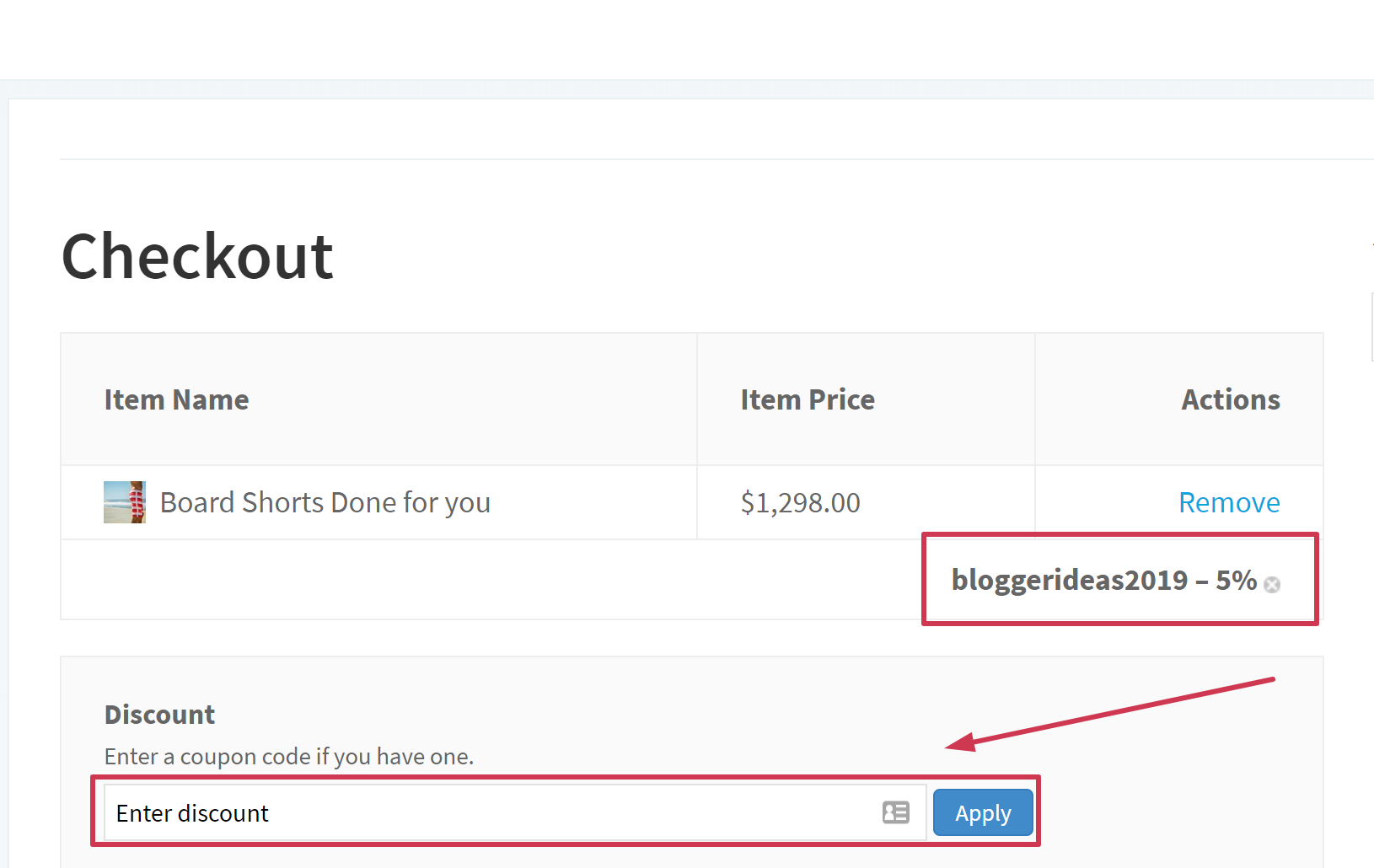The width and height of the screenshot is (1374, 868).
Task: Click the Discount section heading
Action: (159, 715)
